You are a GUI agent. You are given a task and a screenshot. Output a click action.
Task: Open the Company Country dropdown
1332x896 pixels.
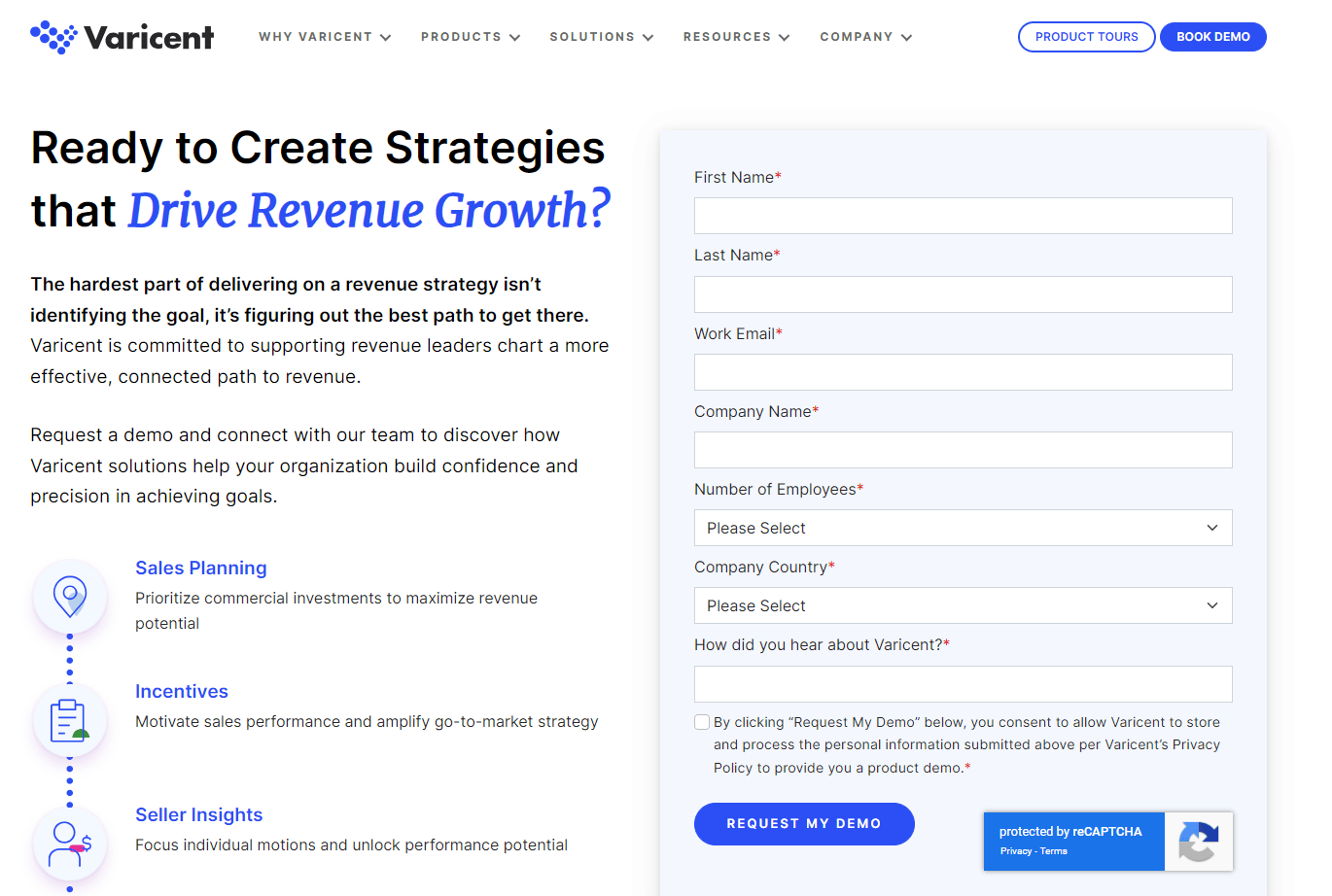point(963,605)
